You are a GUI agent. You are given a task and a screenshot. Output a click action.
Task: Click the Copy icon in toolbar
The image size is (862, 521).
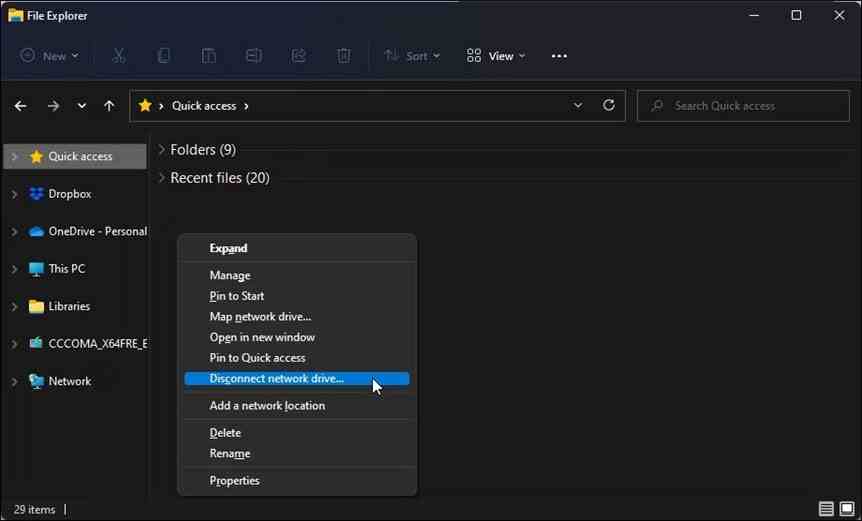click(163, 56)
